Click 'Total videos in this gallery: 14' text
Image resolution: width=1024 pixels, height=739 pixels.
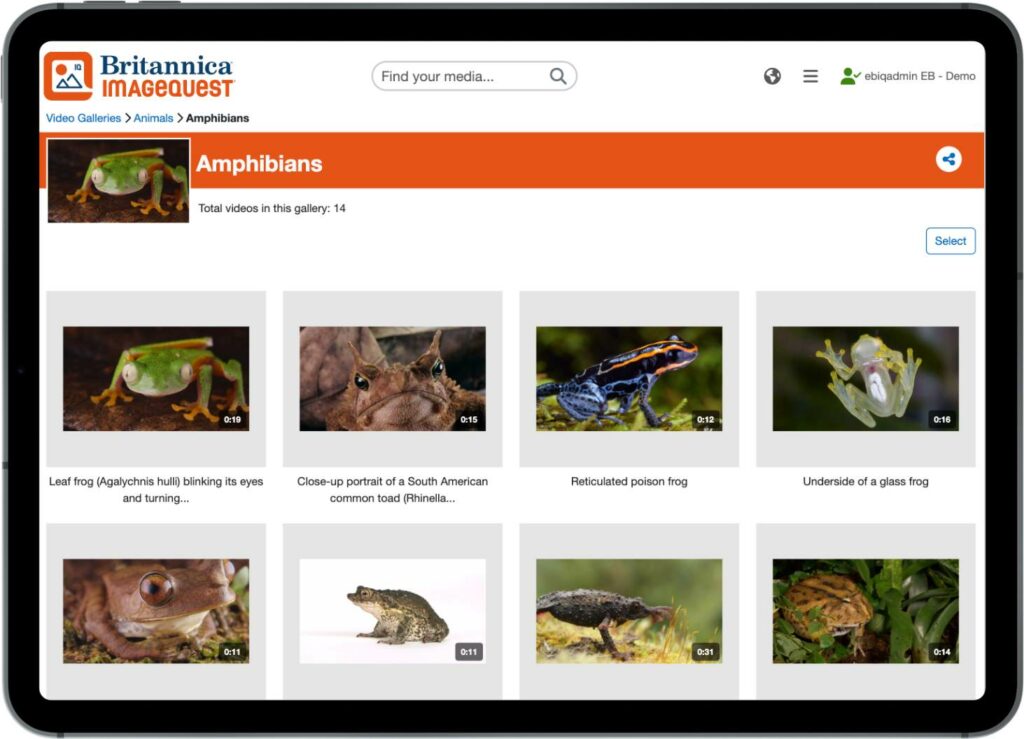[x=272, y=208]
